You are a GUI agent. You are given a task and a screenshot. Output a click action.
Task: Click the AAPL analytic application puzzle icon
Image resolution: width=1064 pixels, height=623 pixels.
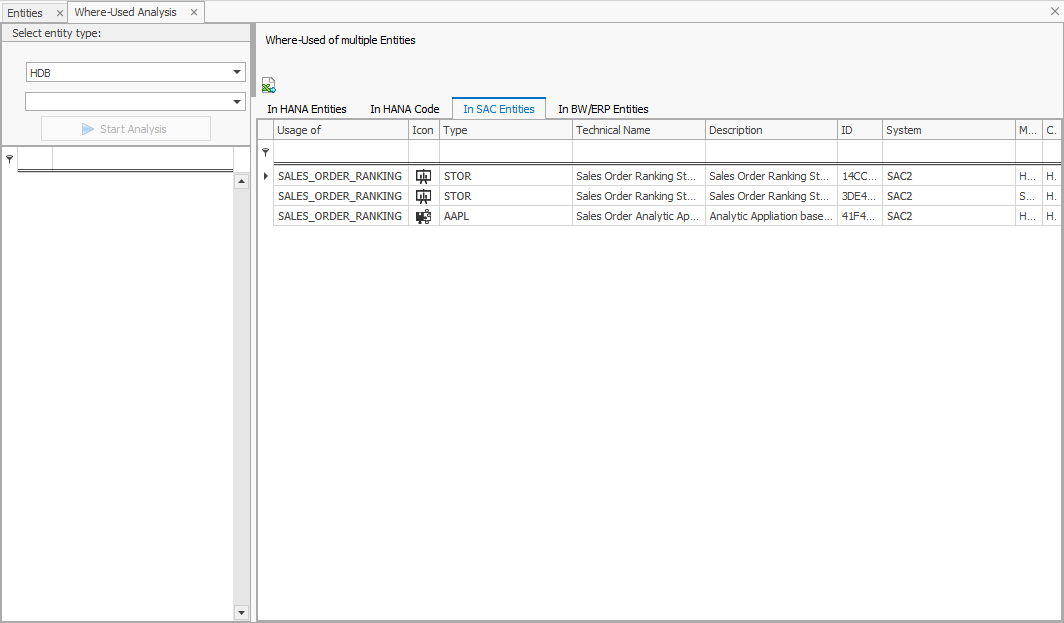[x=423, y=215]
